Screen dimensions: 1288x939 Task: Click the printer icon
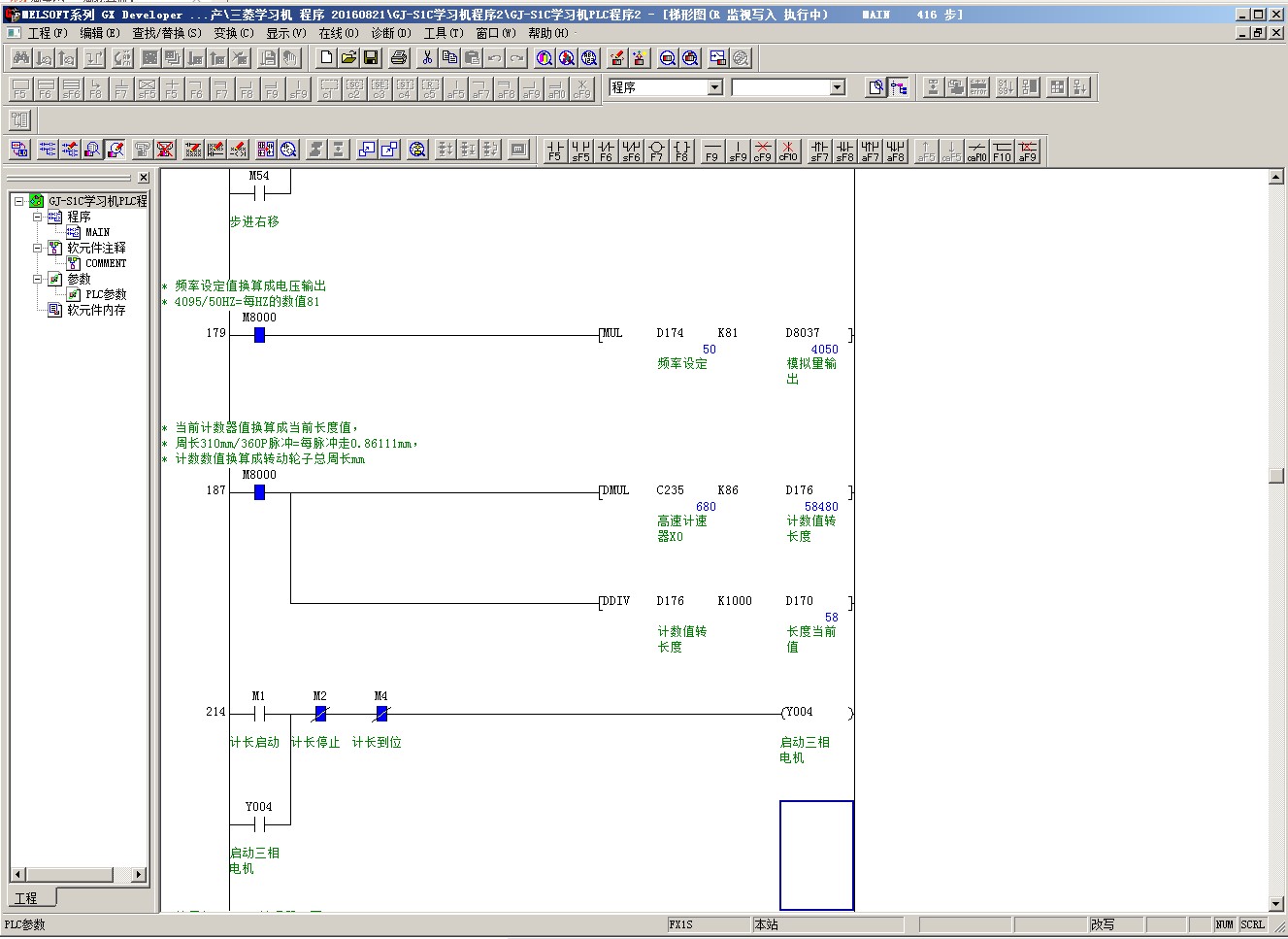[398, 58]
